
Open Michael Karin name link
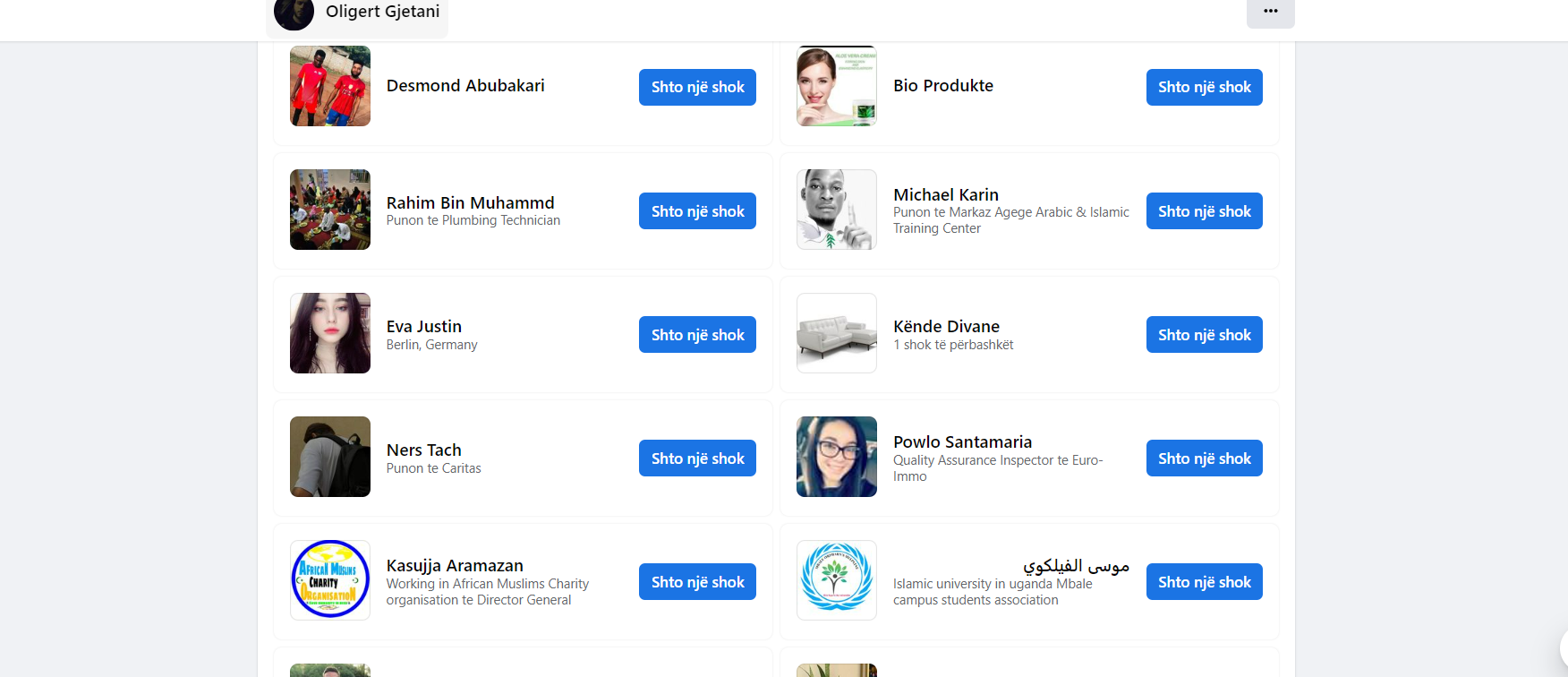946,194
